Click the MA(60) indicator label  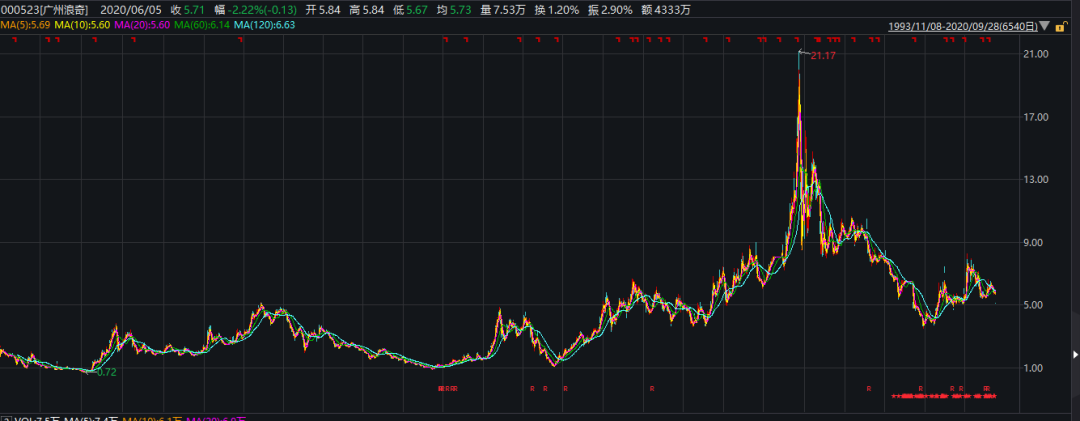[204, 25]
